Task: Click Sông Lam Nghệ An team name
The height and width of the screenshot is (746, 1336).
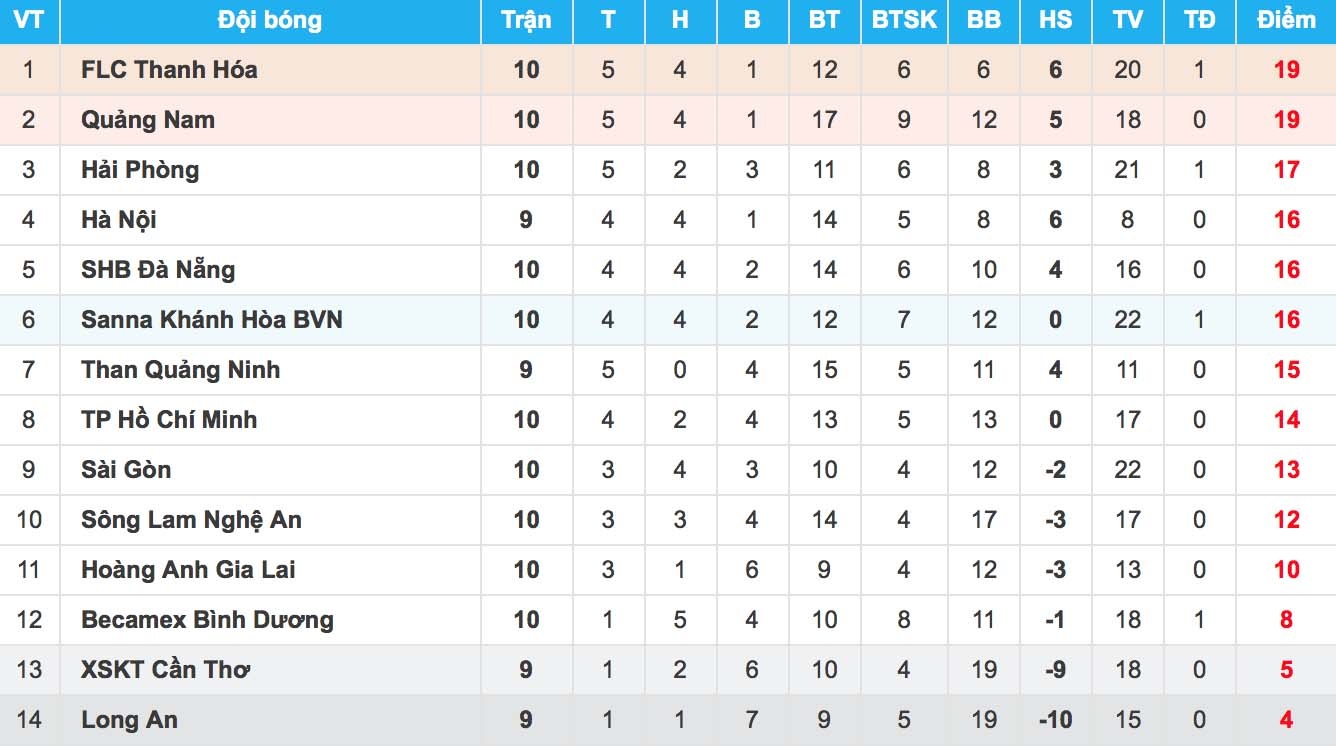Action: tap(191, 520)
